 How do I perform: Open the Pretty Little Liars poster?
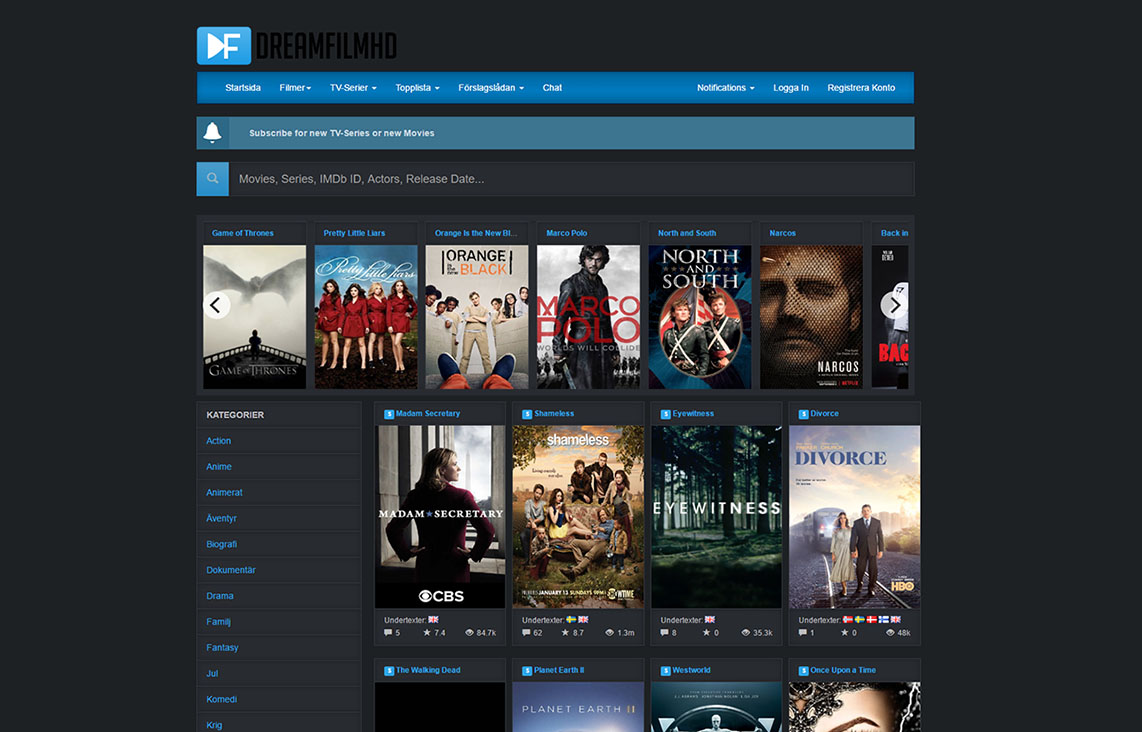point(366,317)
